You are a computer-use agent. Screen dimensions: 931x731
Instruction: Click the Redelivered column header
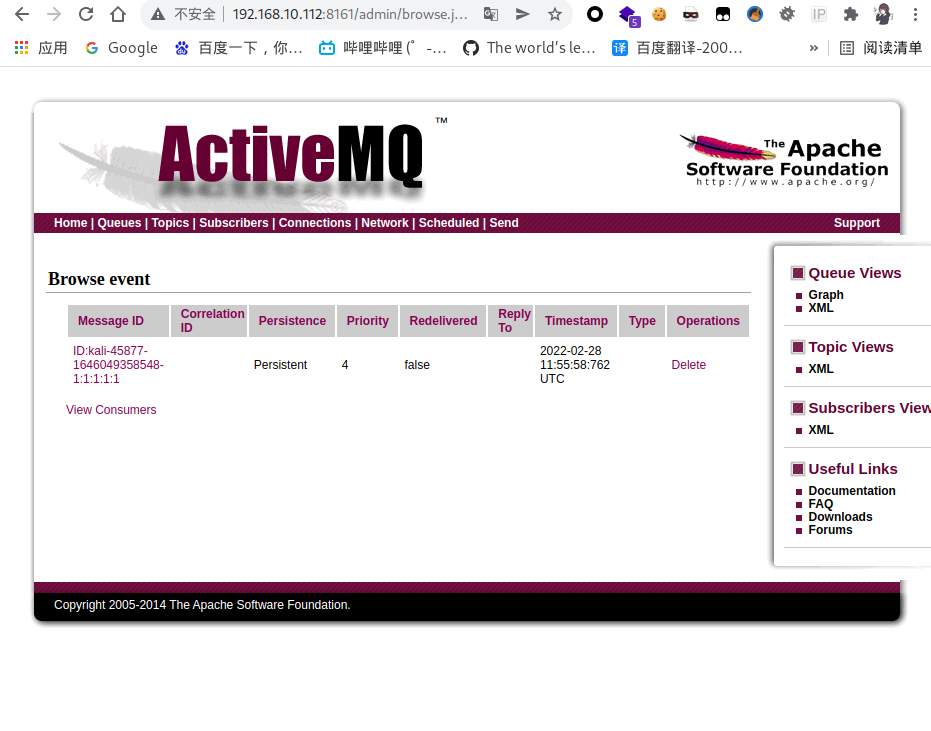[443, 321]
